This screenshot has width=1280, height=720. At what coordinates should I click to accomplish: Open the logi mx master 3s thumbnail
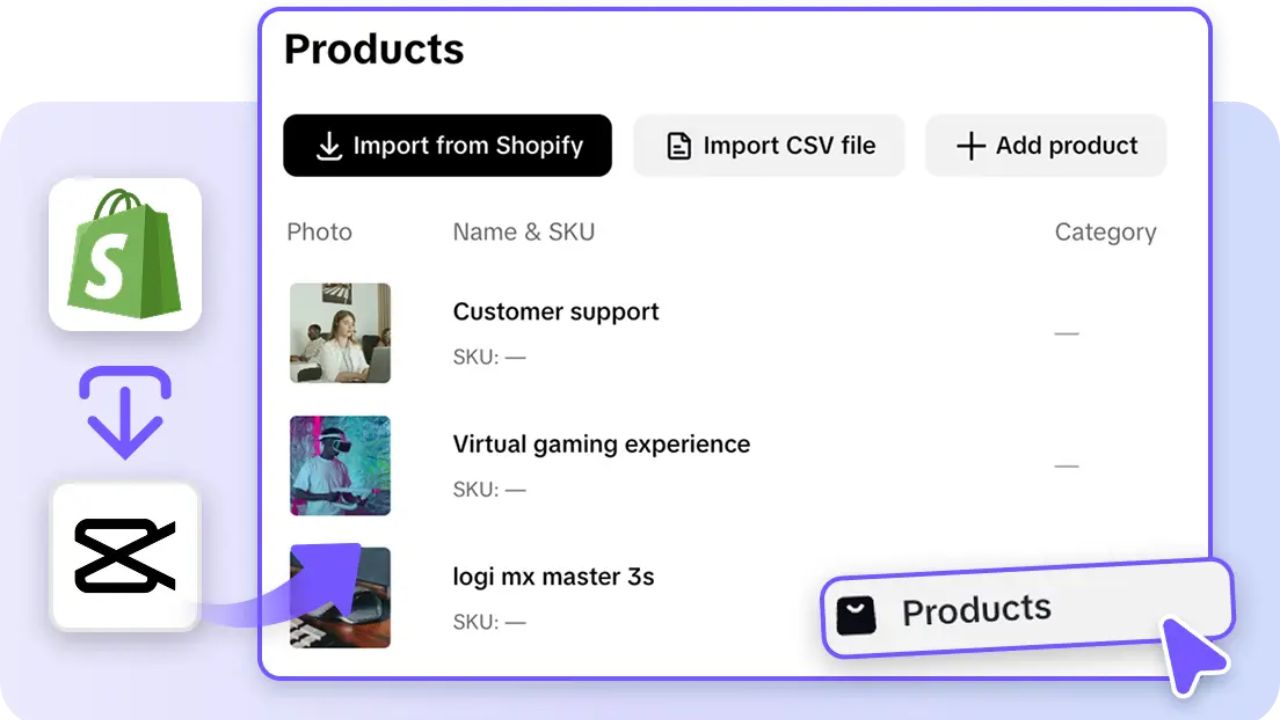339,597
